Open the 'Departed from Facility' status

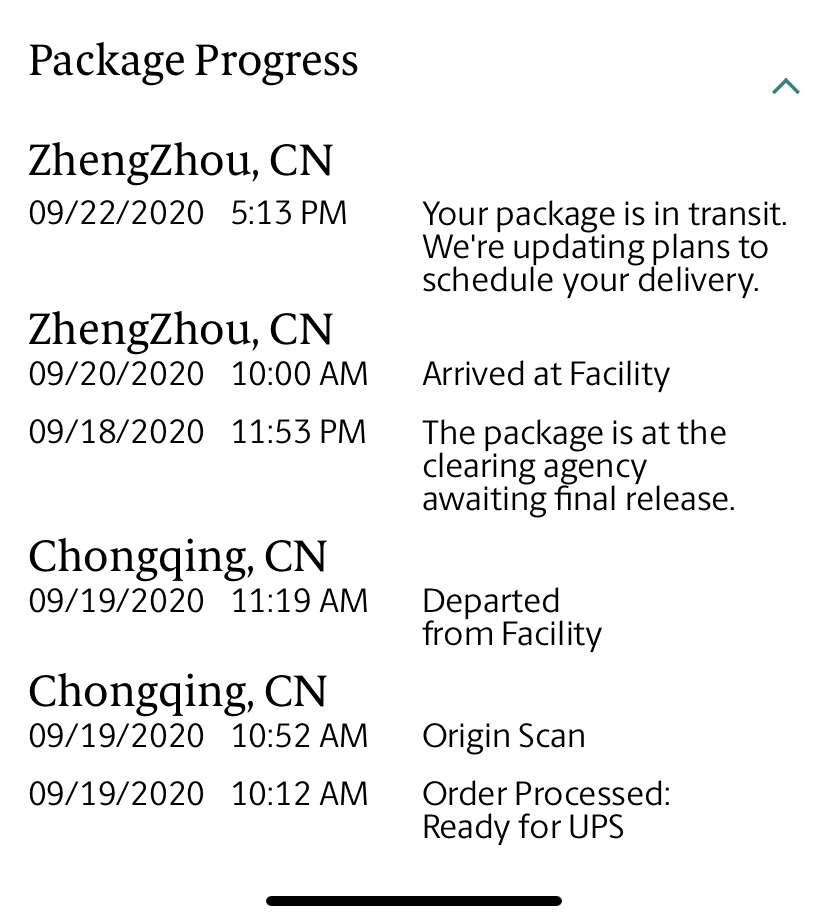point(512,618)
